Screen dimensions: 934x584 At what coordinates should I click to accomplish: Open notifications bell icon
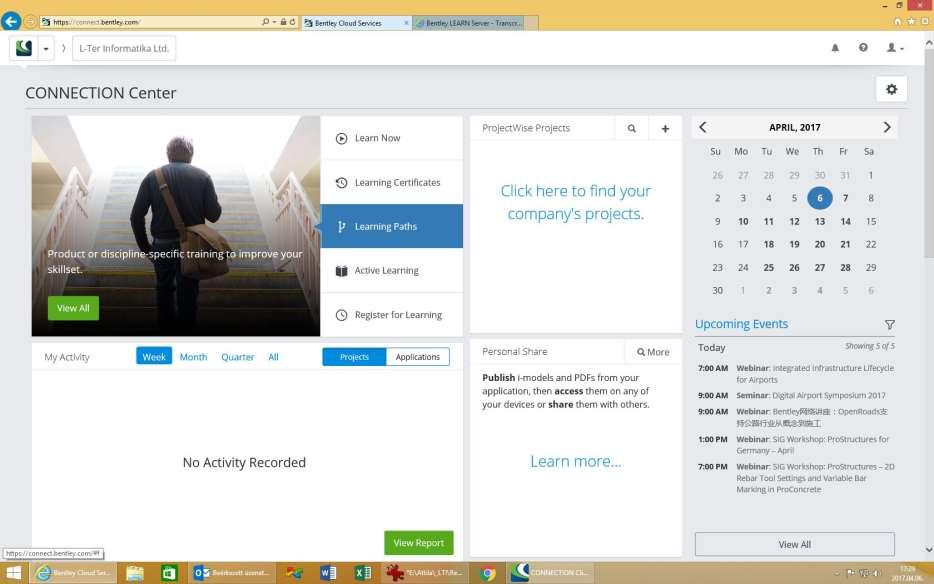tap(835, 48)
